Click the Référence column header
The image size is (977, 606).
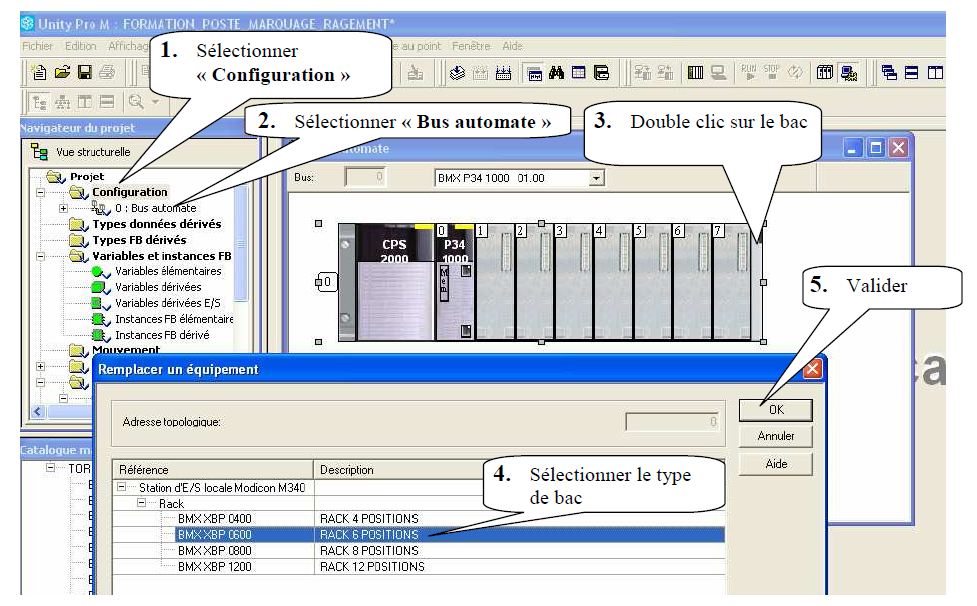pos(212,470)
